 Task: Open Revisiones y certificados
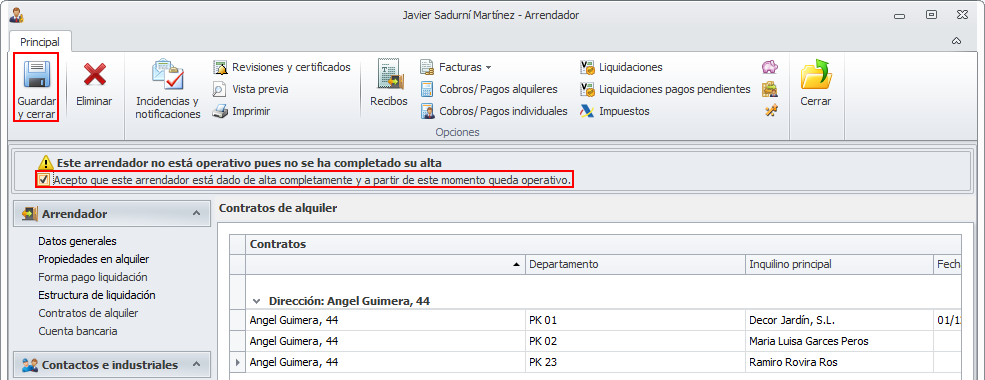click(x=281, y=67)
